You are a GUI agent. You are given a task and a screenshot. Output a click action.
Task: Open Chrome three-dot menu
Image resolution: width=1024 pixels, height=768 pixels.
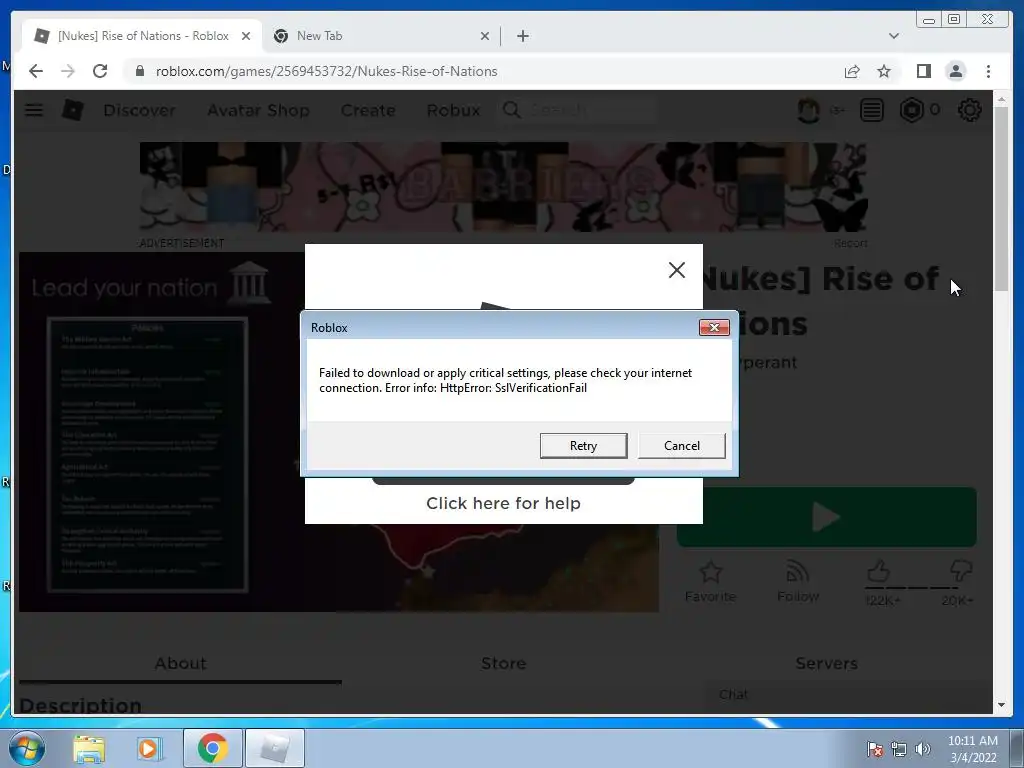click(988, 71)
